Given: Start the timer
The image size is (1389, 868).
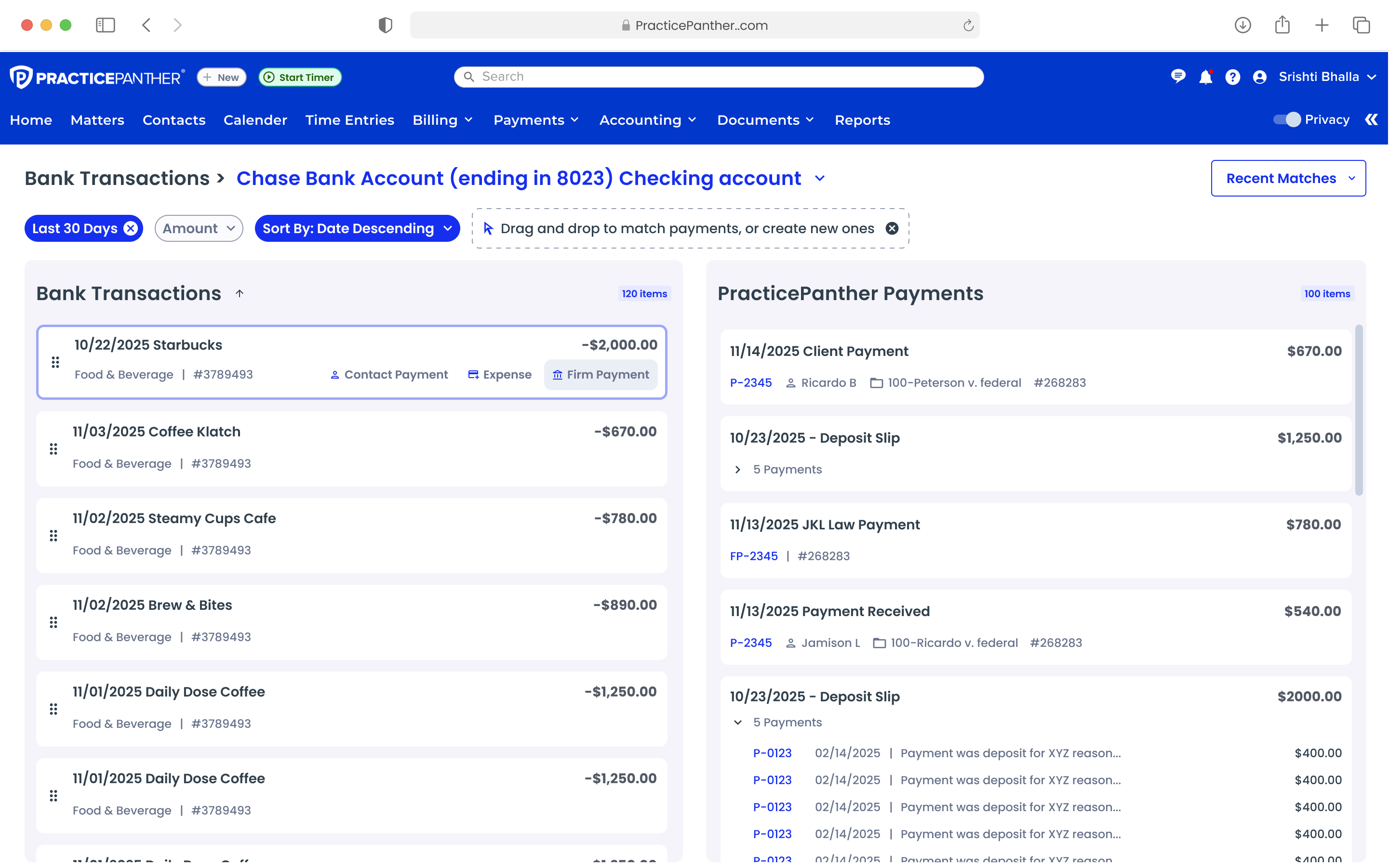Looking at the screenshot, I should pos(299,77).
